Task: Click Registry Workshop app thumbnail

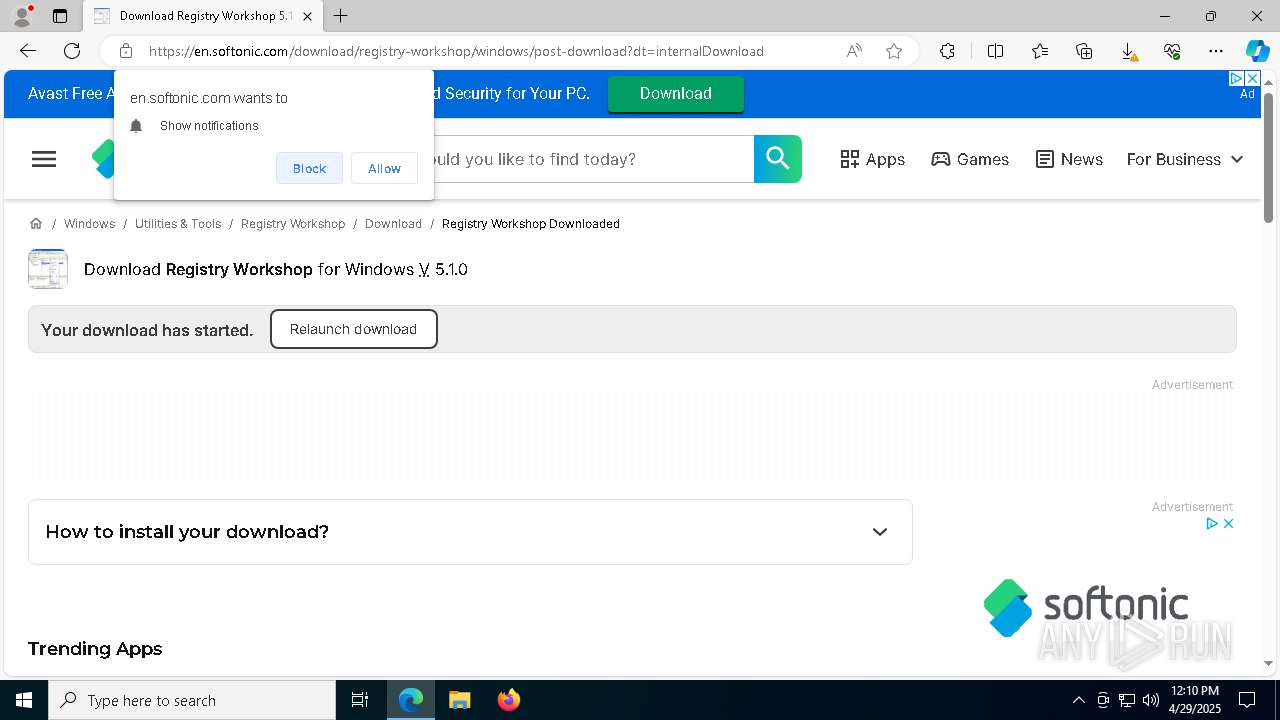Action: [x=48, y=269]
